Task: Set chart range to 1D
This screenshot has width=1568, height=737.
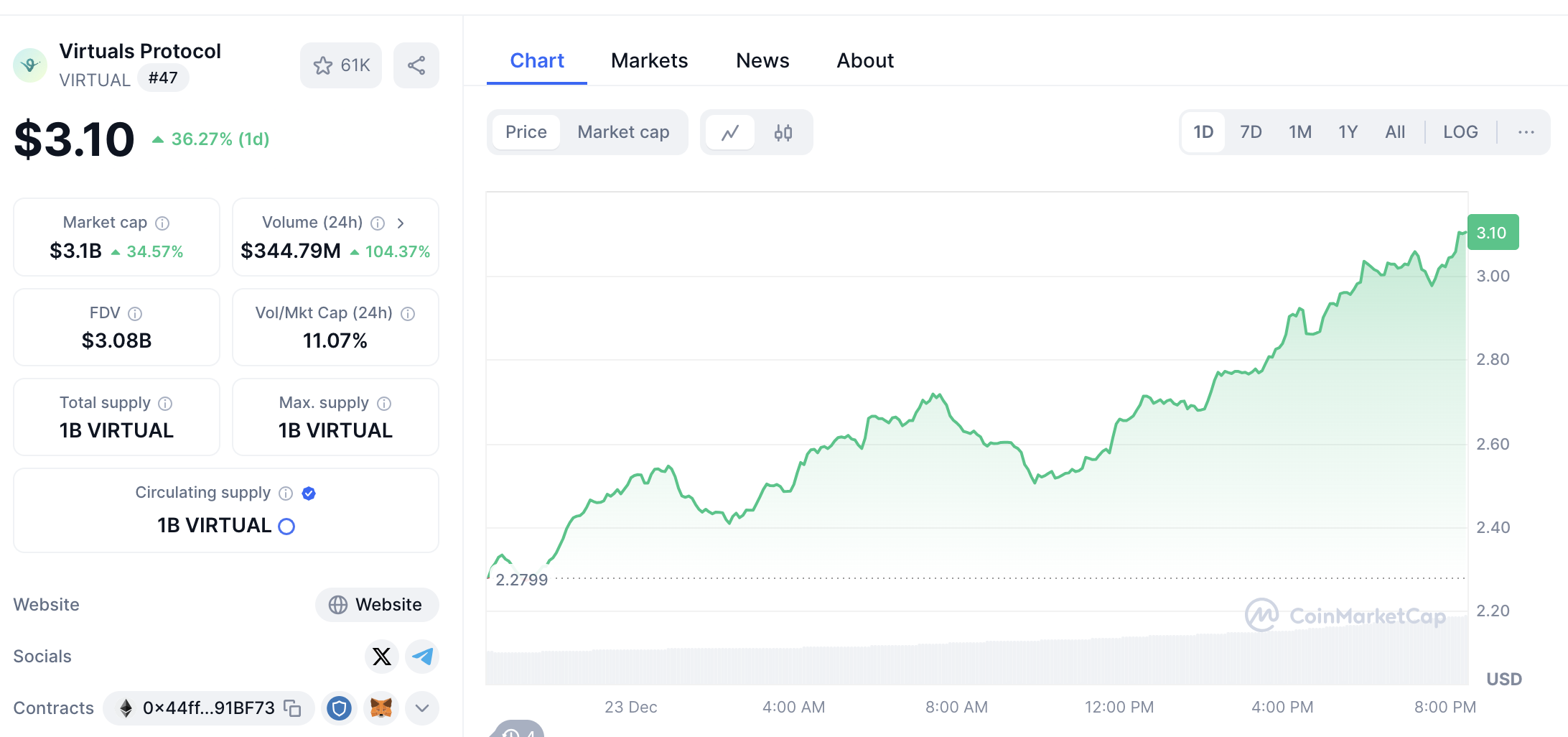Action: point(1203,132)
